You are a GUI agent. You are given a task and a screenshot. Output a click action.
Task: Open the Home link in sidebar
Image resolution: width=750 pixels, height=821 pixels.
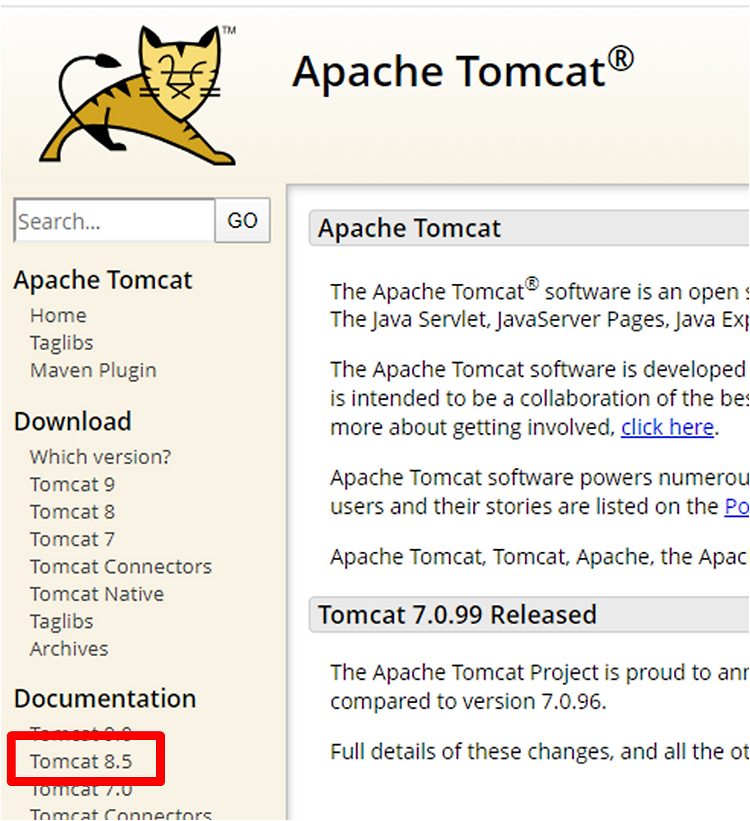(58, 316)
